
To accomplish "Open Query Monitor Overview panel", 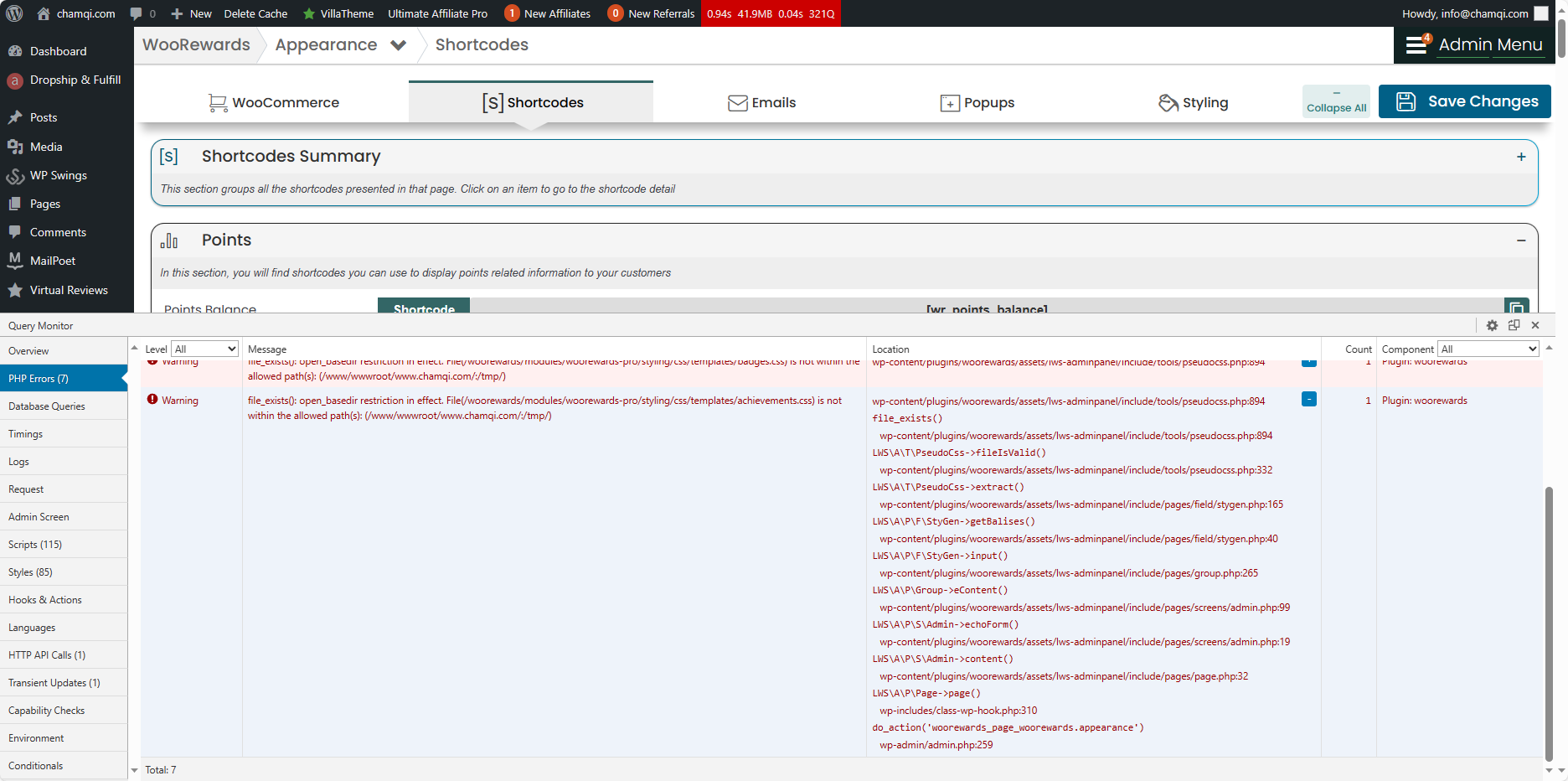I will [x=64, y=351].
